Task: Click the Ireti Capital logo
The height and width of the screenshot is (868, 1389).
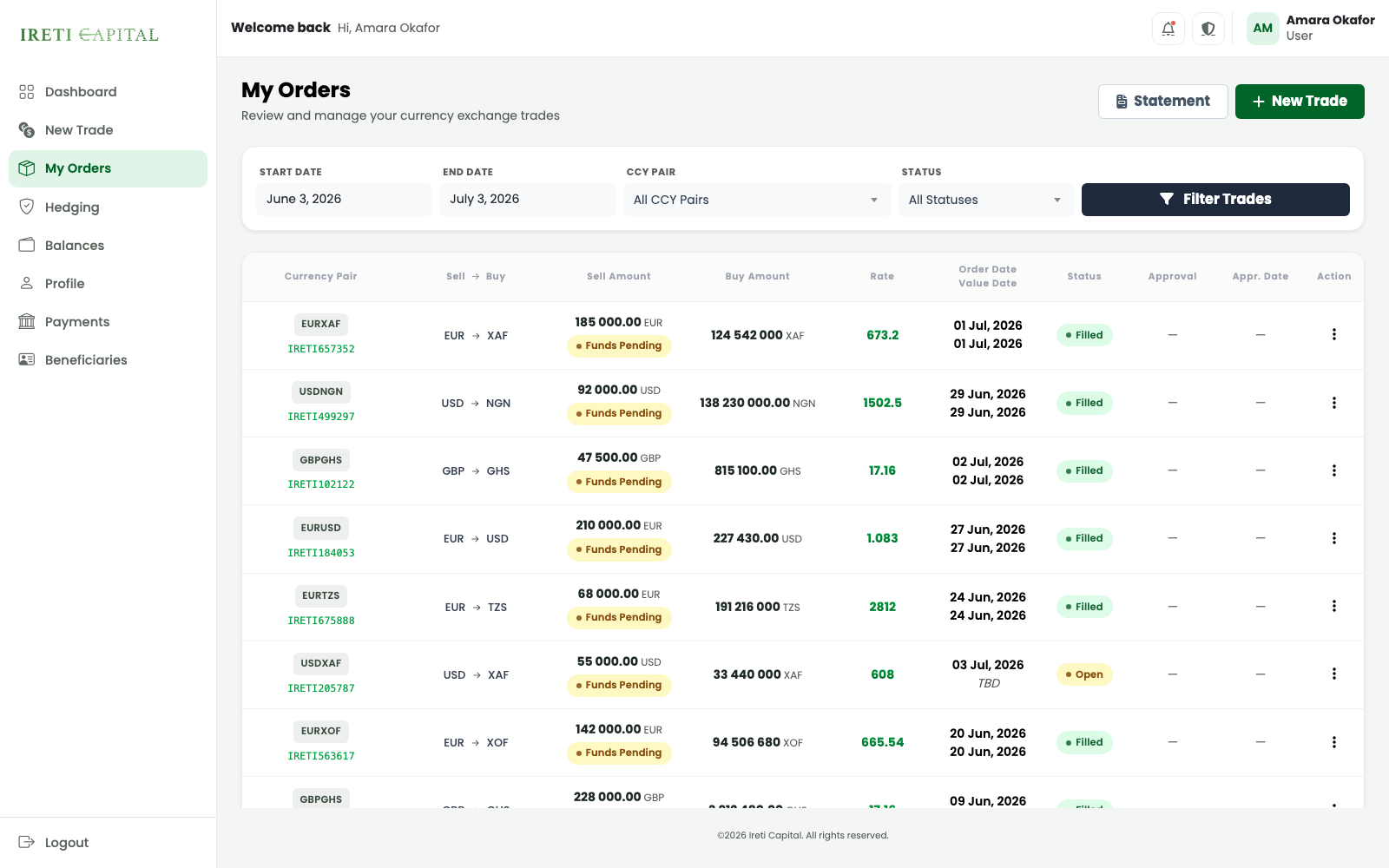Action: 89,35
